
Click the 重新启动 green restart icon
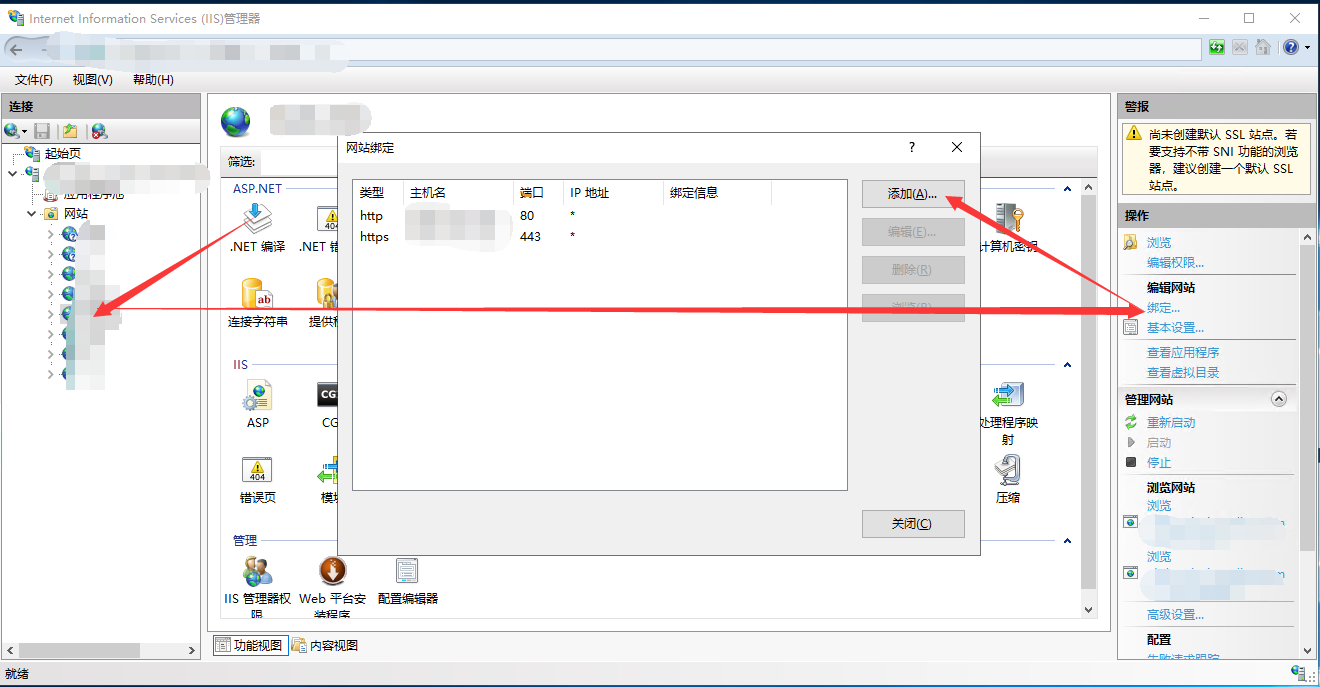point(1131,422)
